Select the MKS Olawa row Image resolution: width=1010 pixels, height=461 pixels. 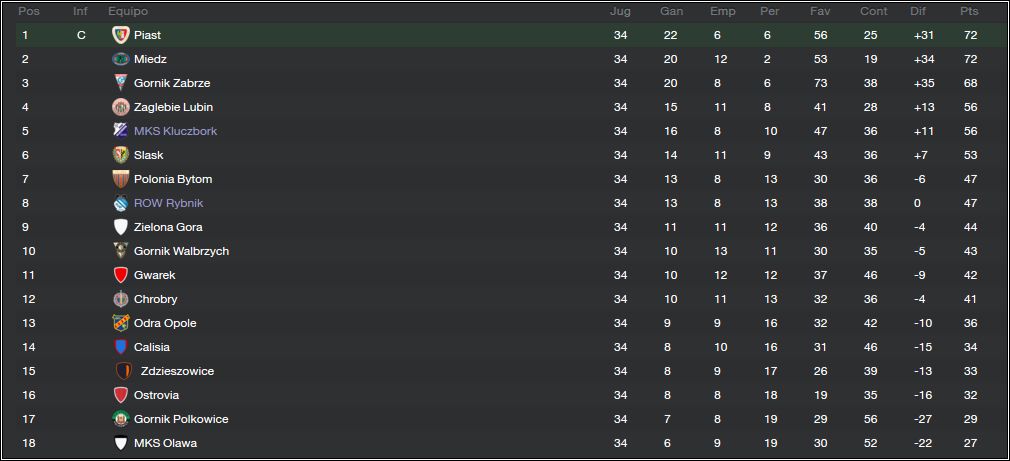(x=505, y=443)
